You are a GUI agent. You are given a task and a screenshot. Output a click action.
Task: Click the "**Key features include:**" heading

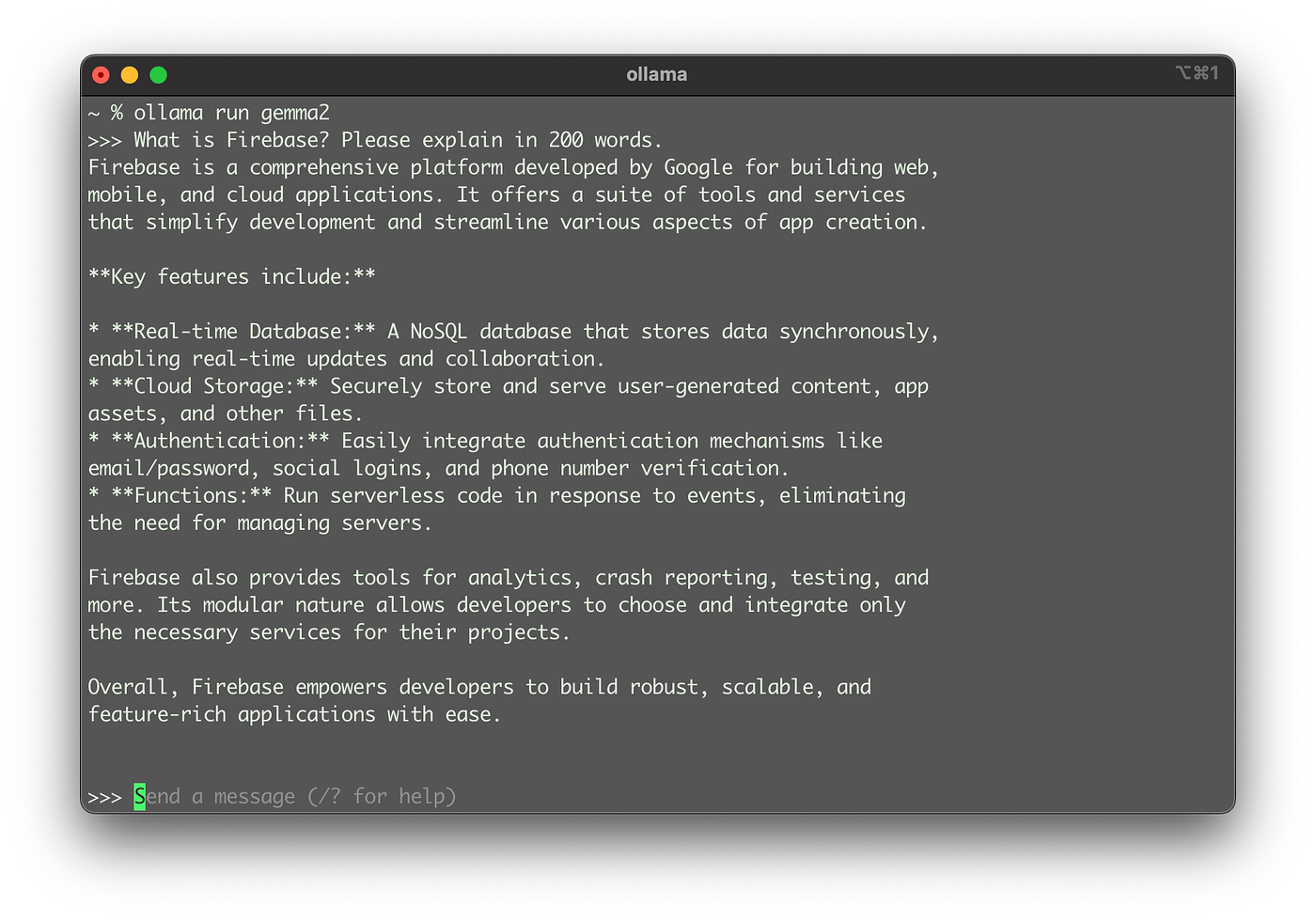coord(232,276)
